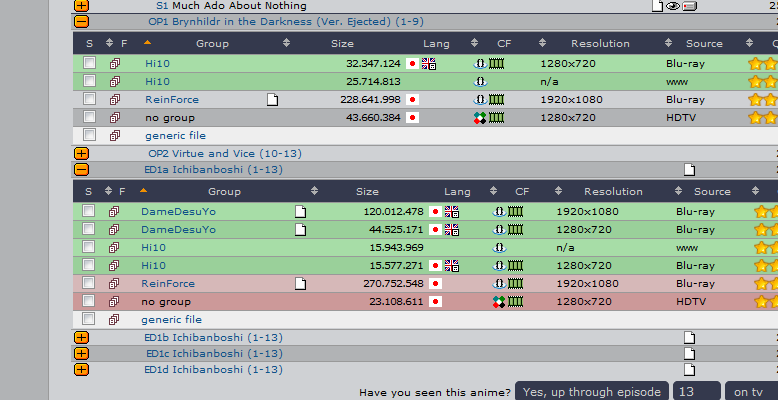Tick the checkbox for OP1 generic file
This screenshot has width=778, height=400.
pyautogui.click(x=89, y=134)
